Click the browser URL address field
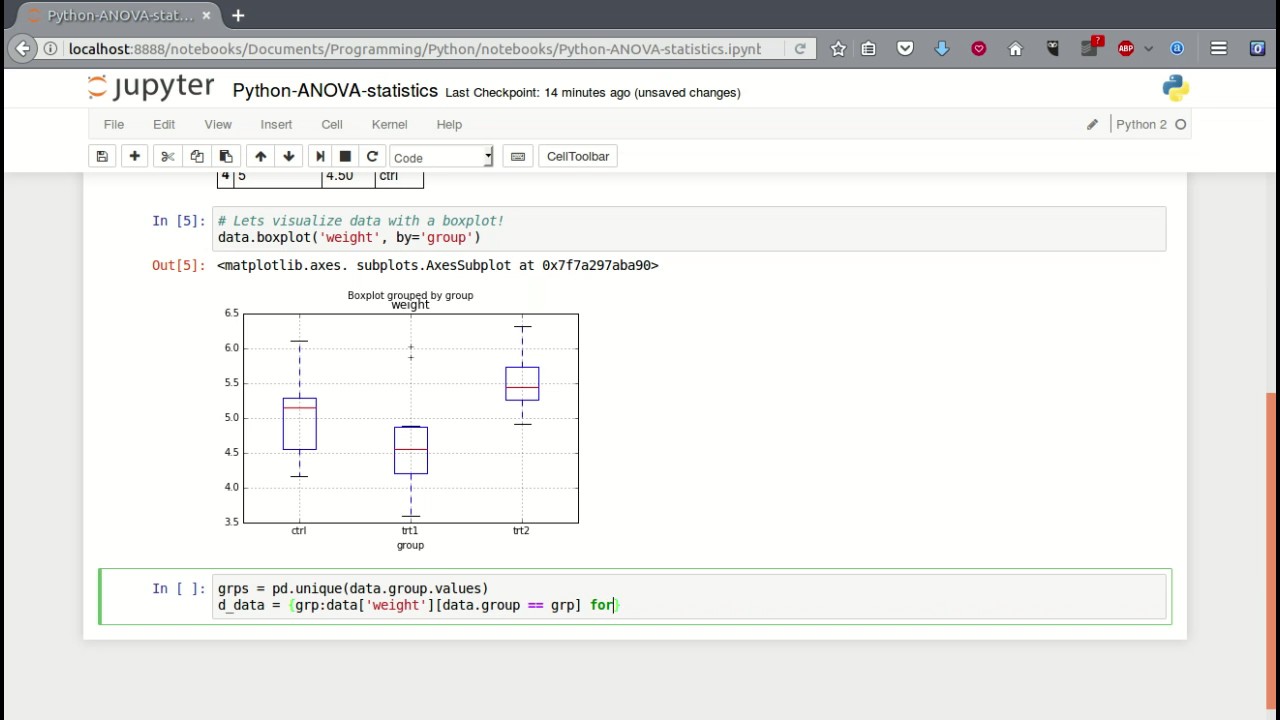This screenshot has height=720, width=1280. pos(415,48)
